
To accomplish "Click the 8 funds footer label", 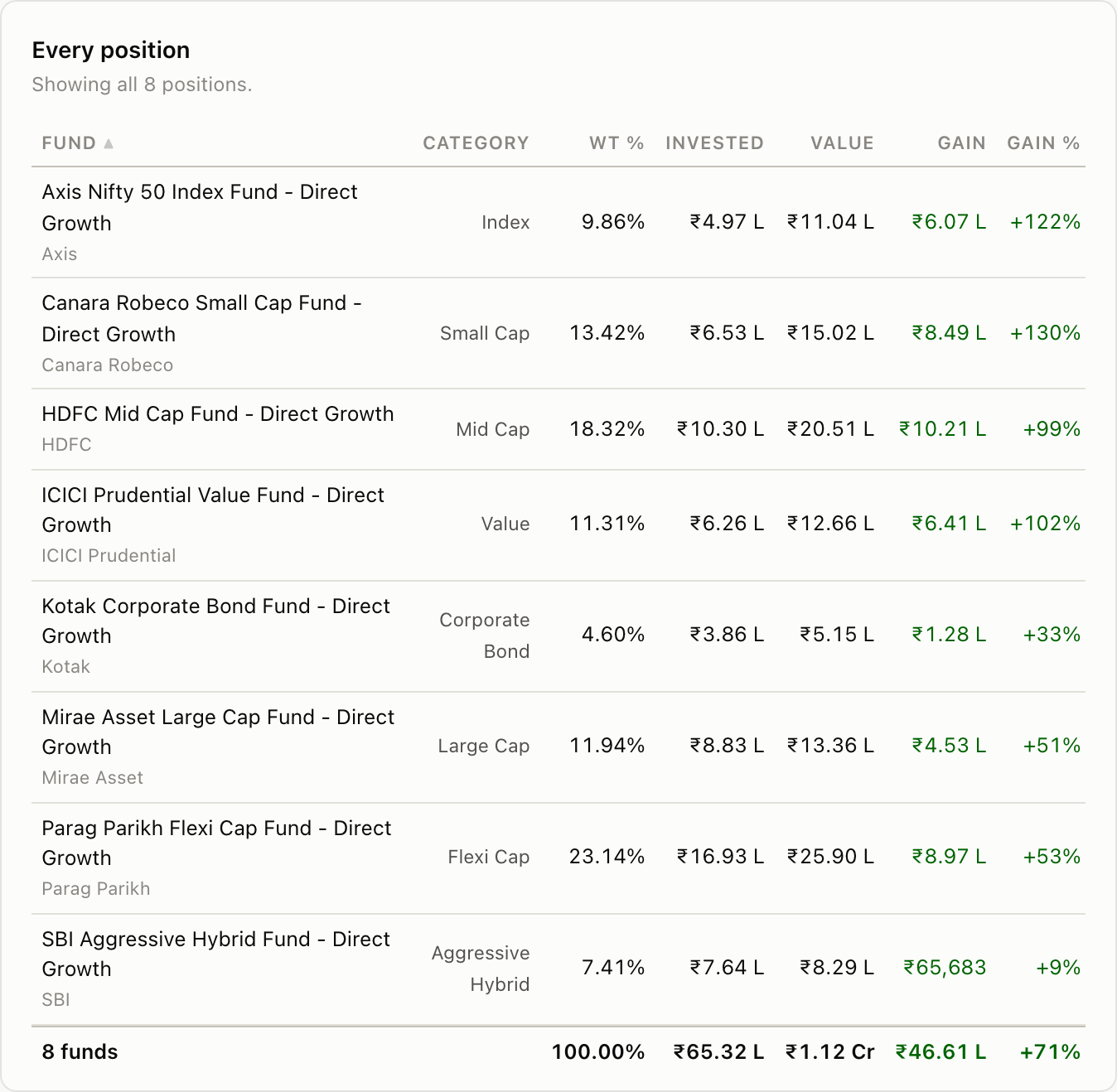I will tap(80, 1052).
